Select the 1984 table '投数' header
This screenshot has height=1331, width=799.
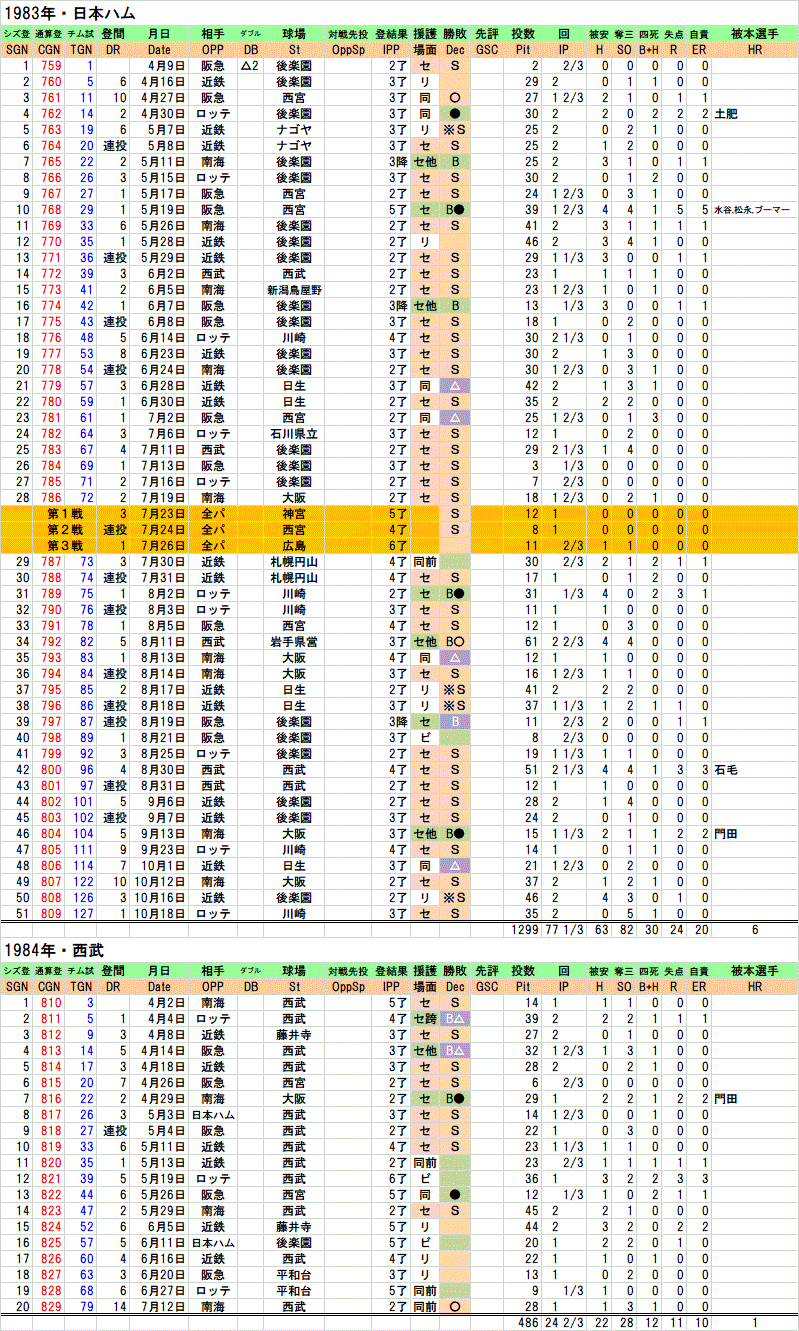(x=523, y=971)
